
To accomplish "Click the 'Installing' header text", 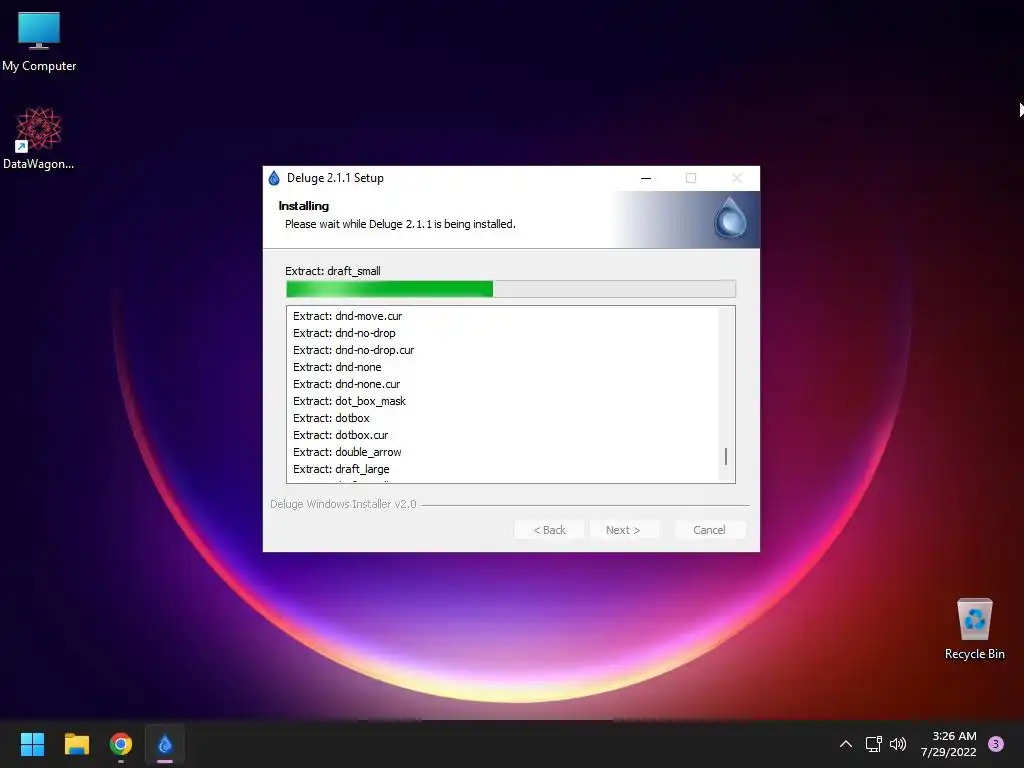I will tap(304, 206).
